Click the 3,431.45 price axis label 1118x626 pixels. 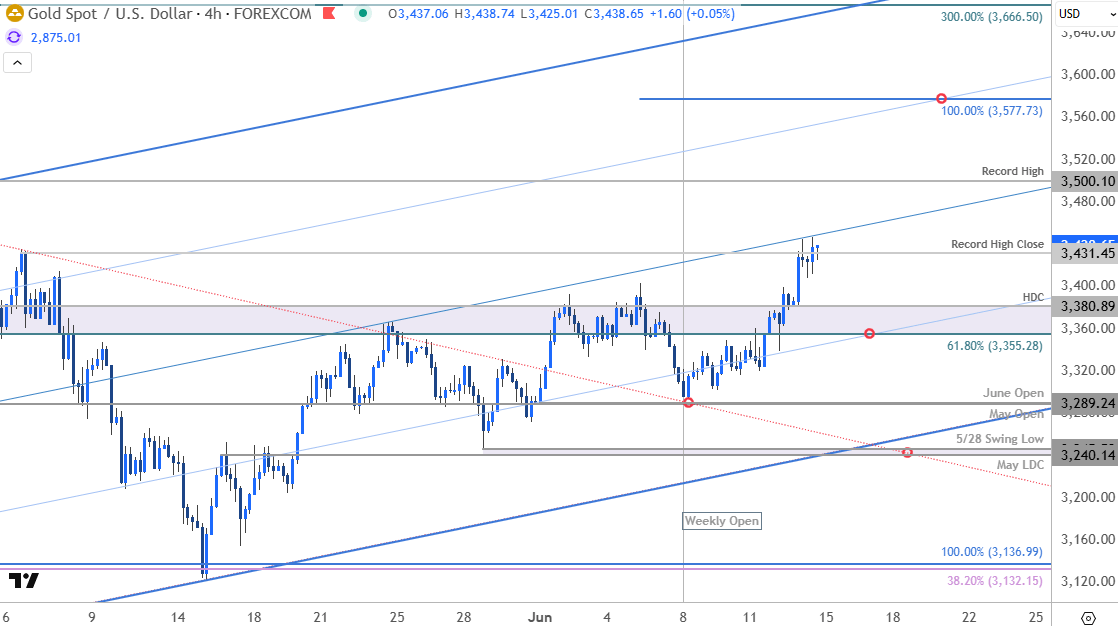click(1085, 253)
